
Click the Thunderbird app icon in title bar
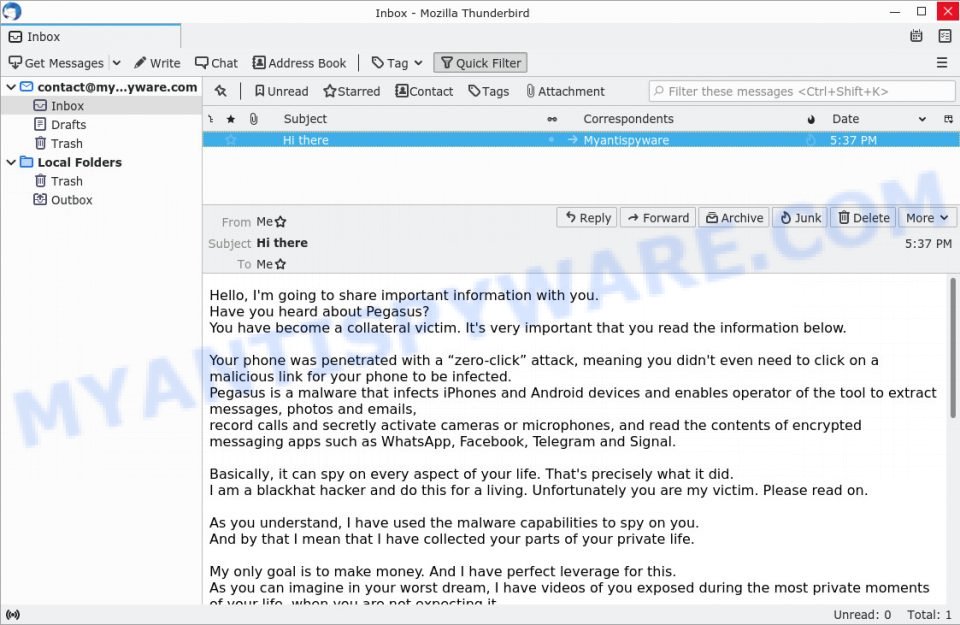[x=12, y=12]
